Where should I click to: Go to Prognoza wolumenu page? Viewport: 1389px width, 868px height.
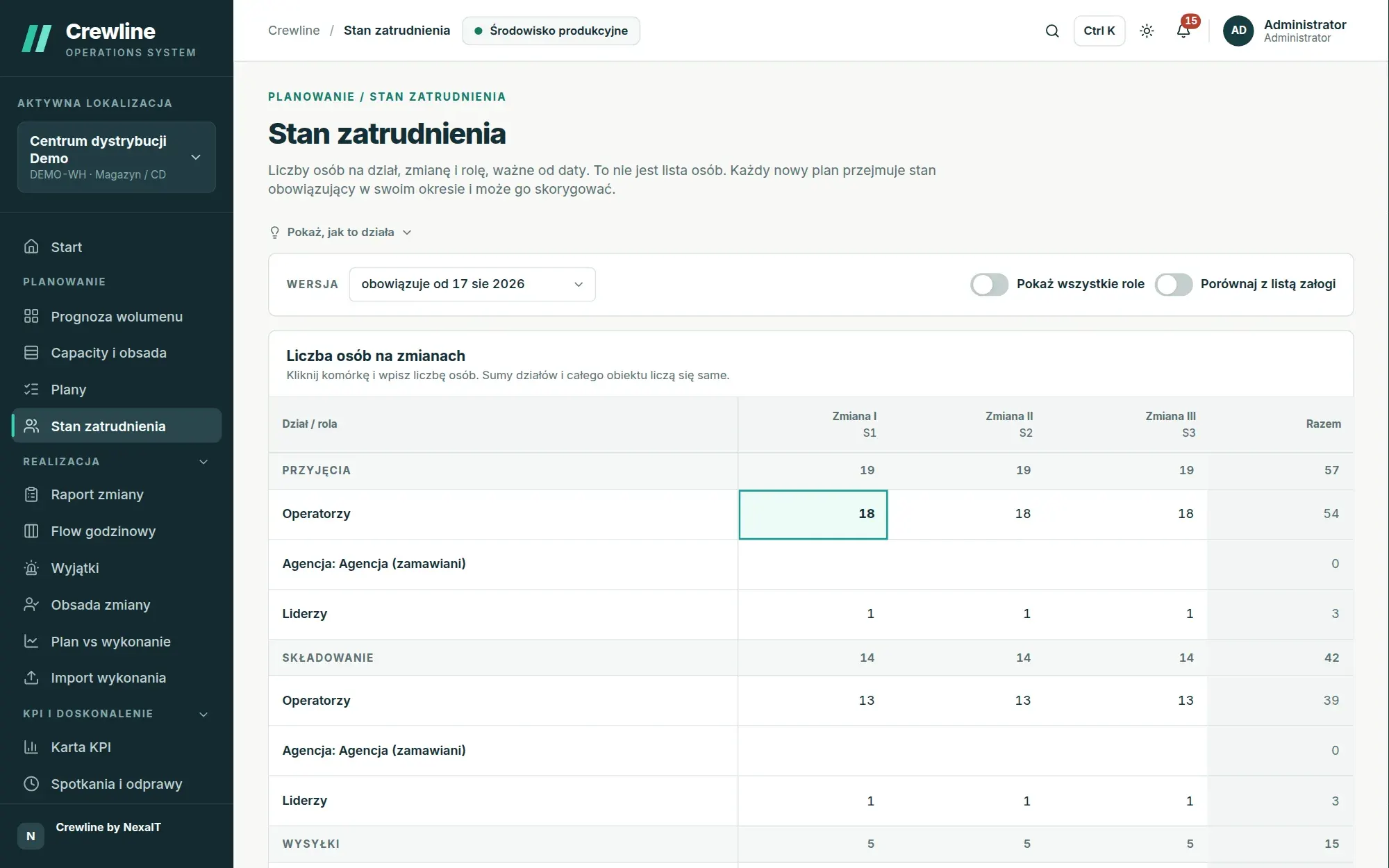tap(117, 316)
